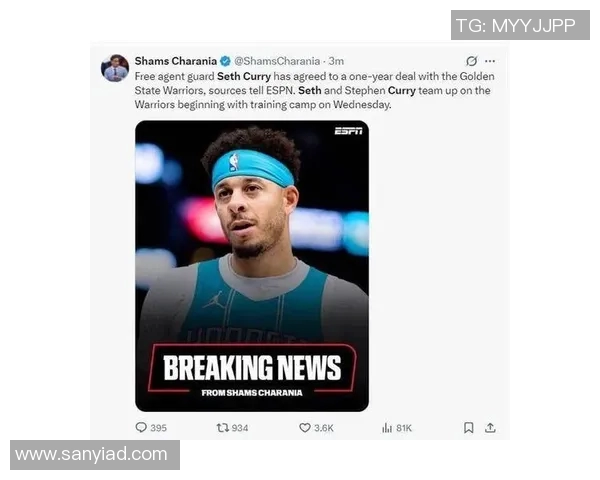Viewport: 600px width, 480px height.
Task: Open Shams Charania's profile avatar
Action: (114, 68)
